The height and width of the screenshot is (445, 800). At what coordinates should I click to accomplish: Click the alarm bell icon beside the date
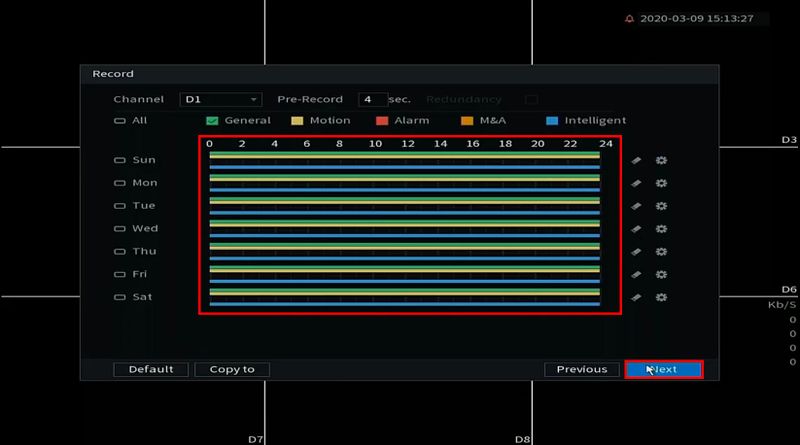pyautogui.click(x=630, y=19)
